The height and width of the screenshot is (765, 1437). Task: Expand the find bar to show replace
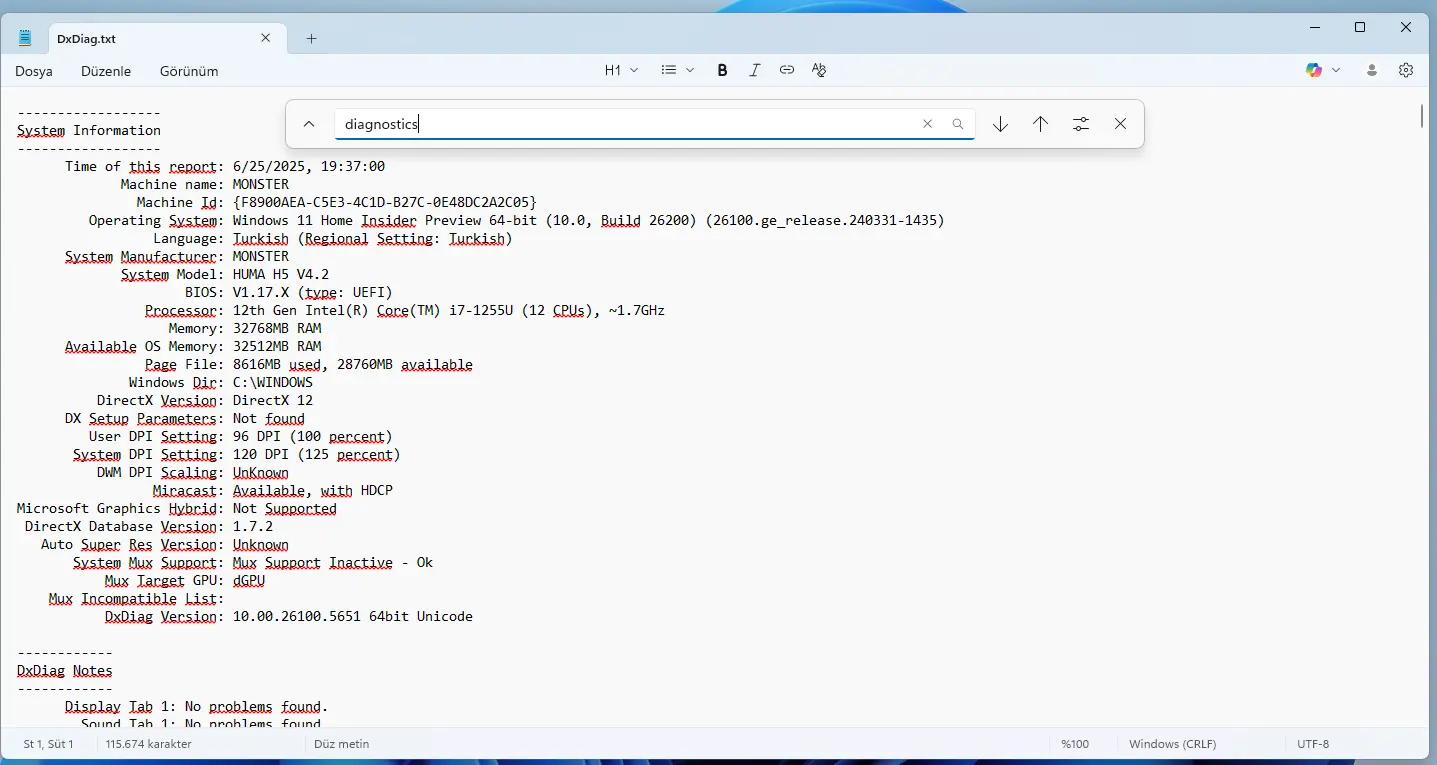pos(309,124)
